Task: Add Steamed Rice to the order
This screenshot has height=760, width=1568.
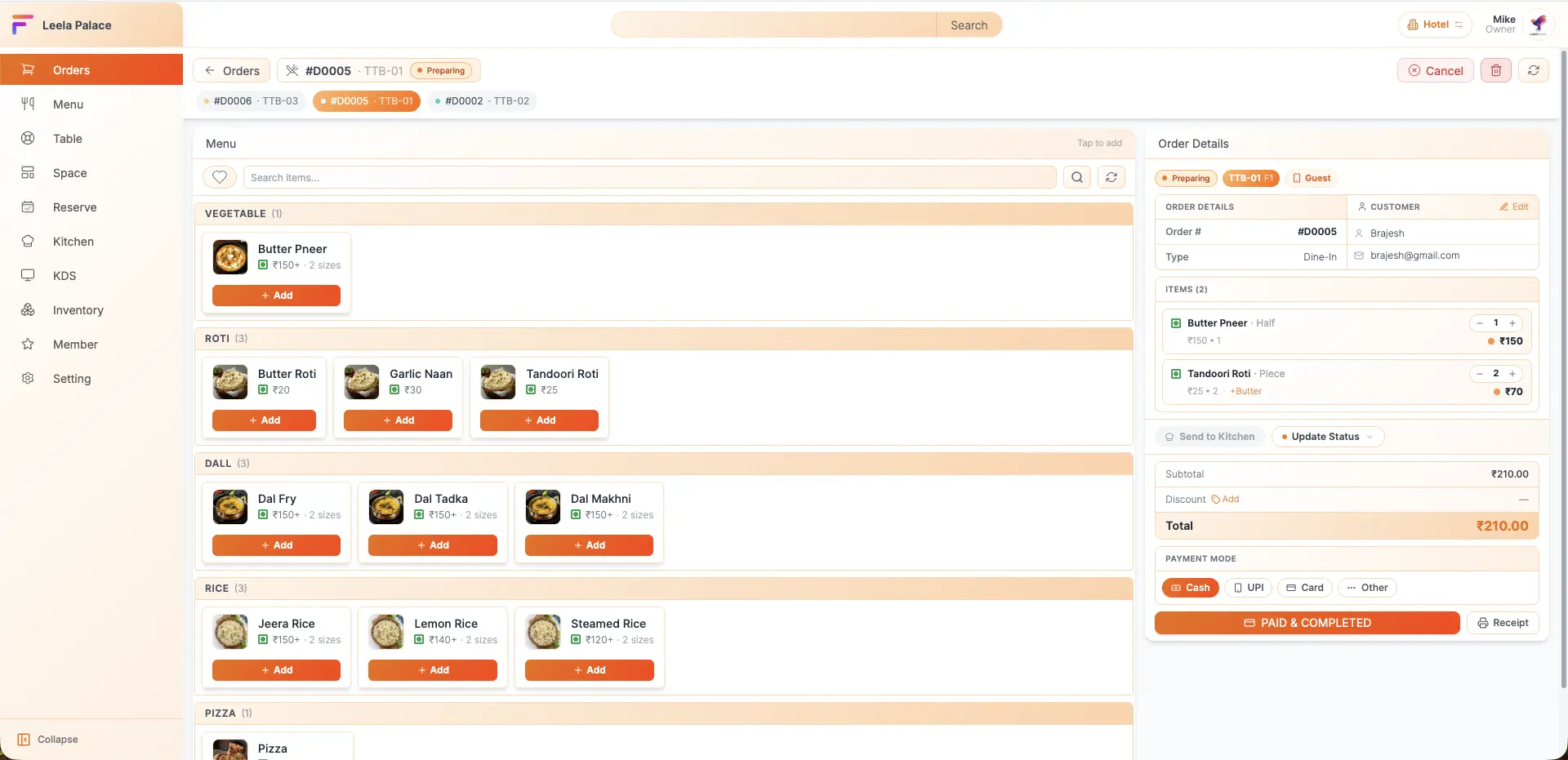Action: (589, 669)
